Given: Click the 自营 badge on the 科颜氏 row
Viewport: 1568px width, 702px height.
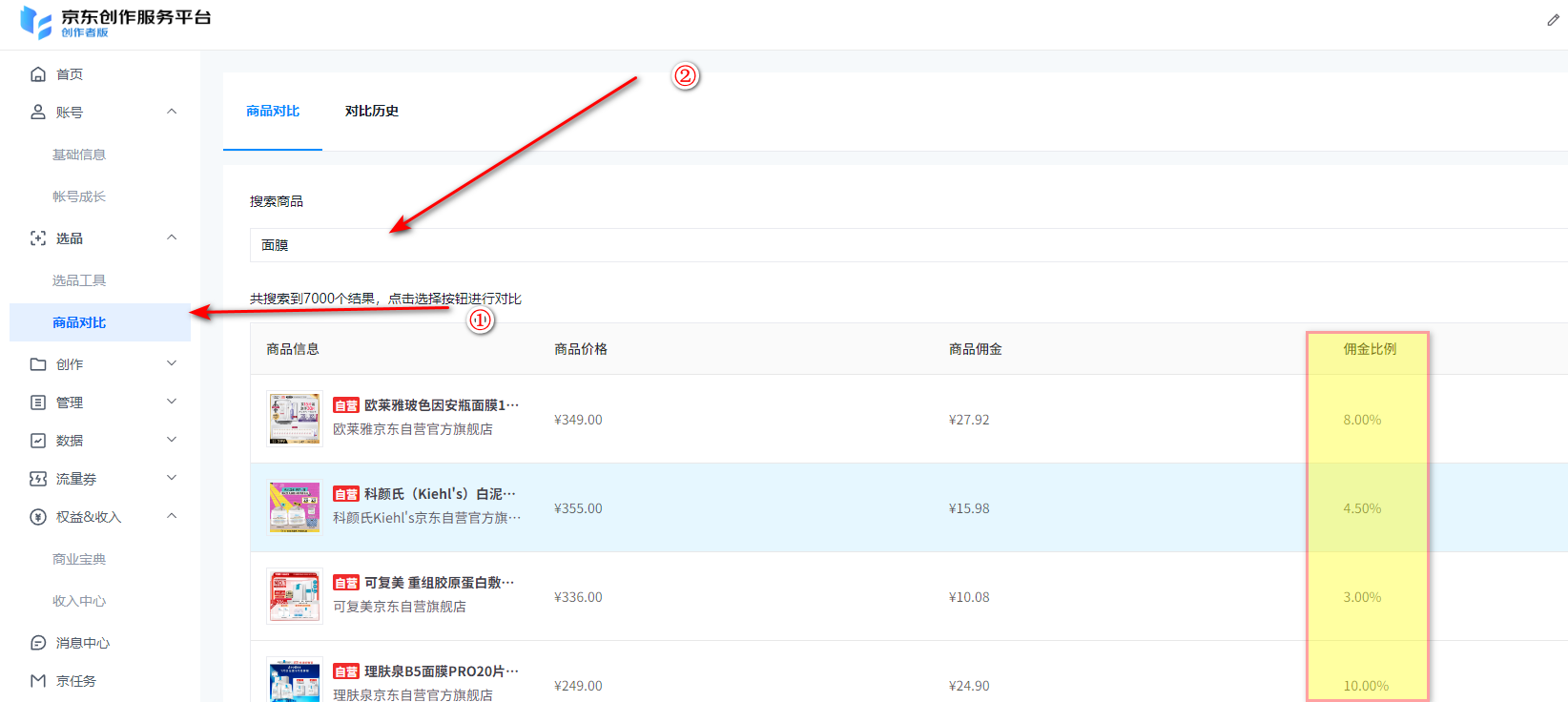Looking at the screenshot, I should click(346, 494).
